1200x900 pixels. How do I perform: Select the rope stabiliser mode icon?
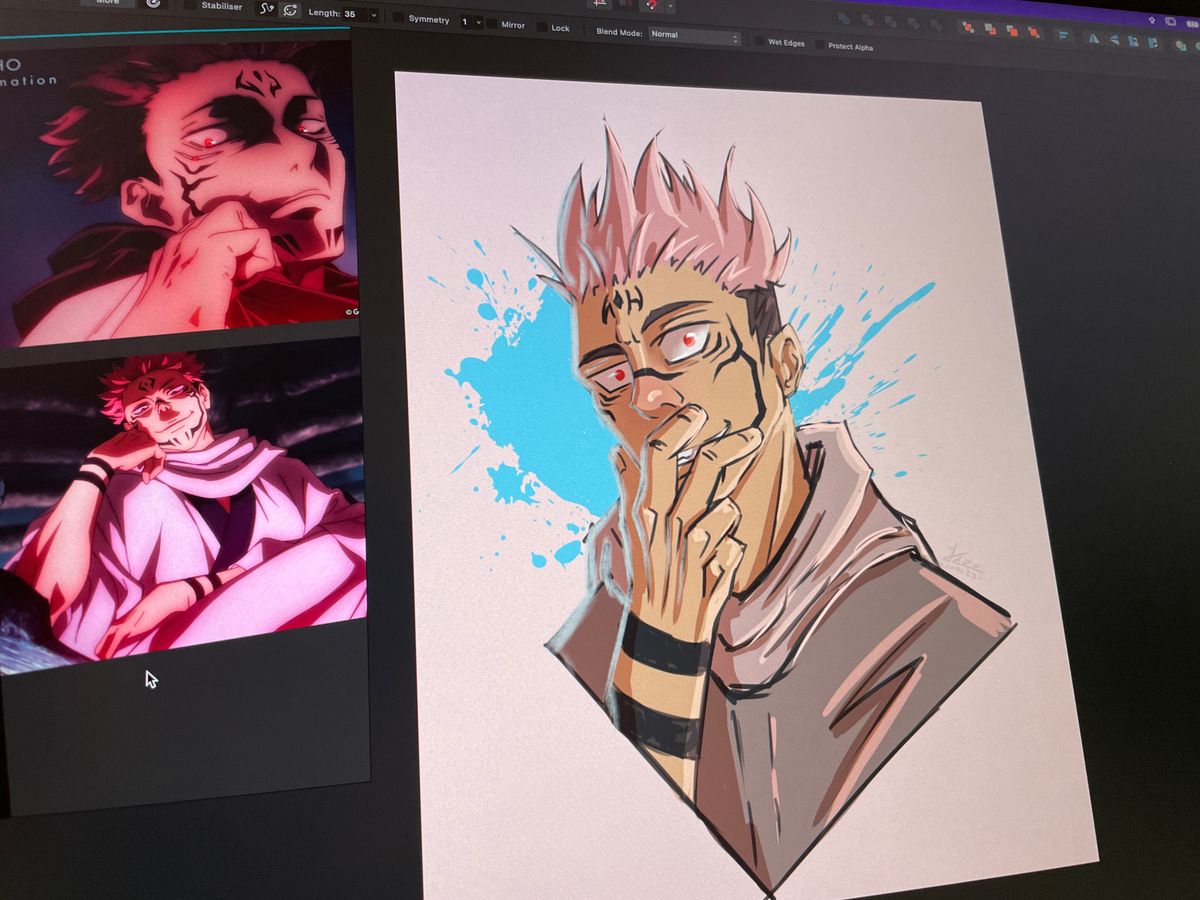coord(266,8)
